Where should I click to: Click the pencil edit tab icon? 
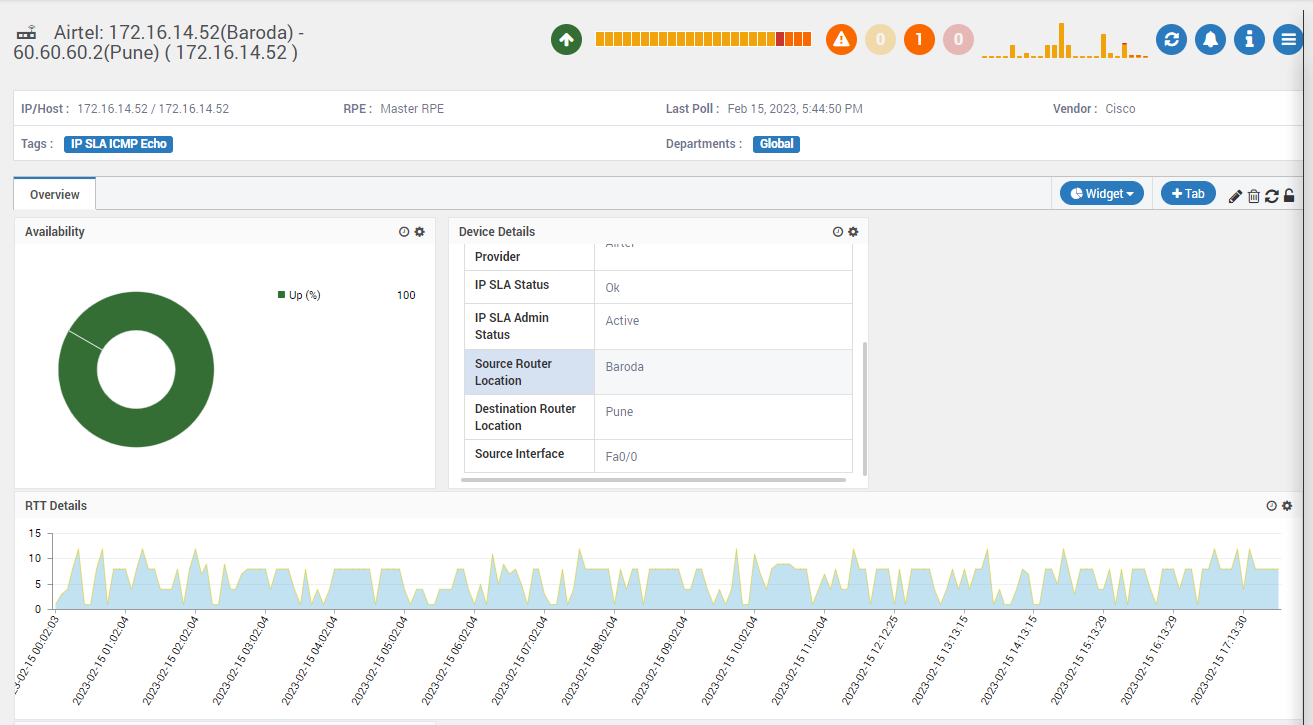point(1235,196)
